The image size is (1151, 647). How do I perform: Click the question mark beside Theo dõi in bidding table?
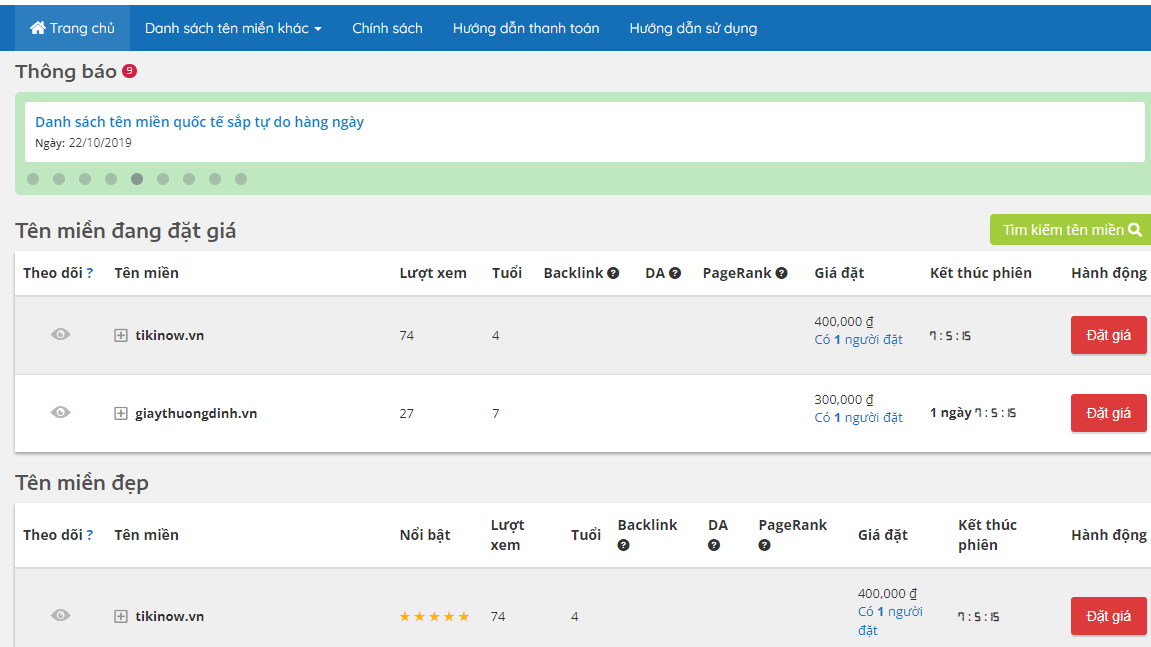click(90, 273)
